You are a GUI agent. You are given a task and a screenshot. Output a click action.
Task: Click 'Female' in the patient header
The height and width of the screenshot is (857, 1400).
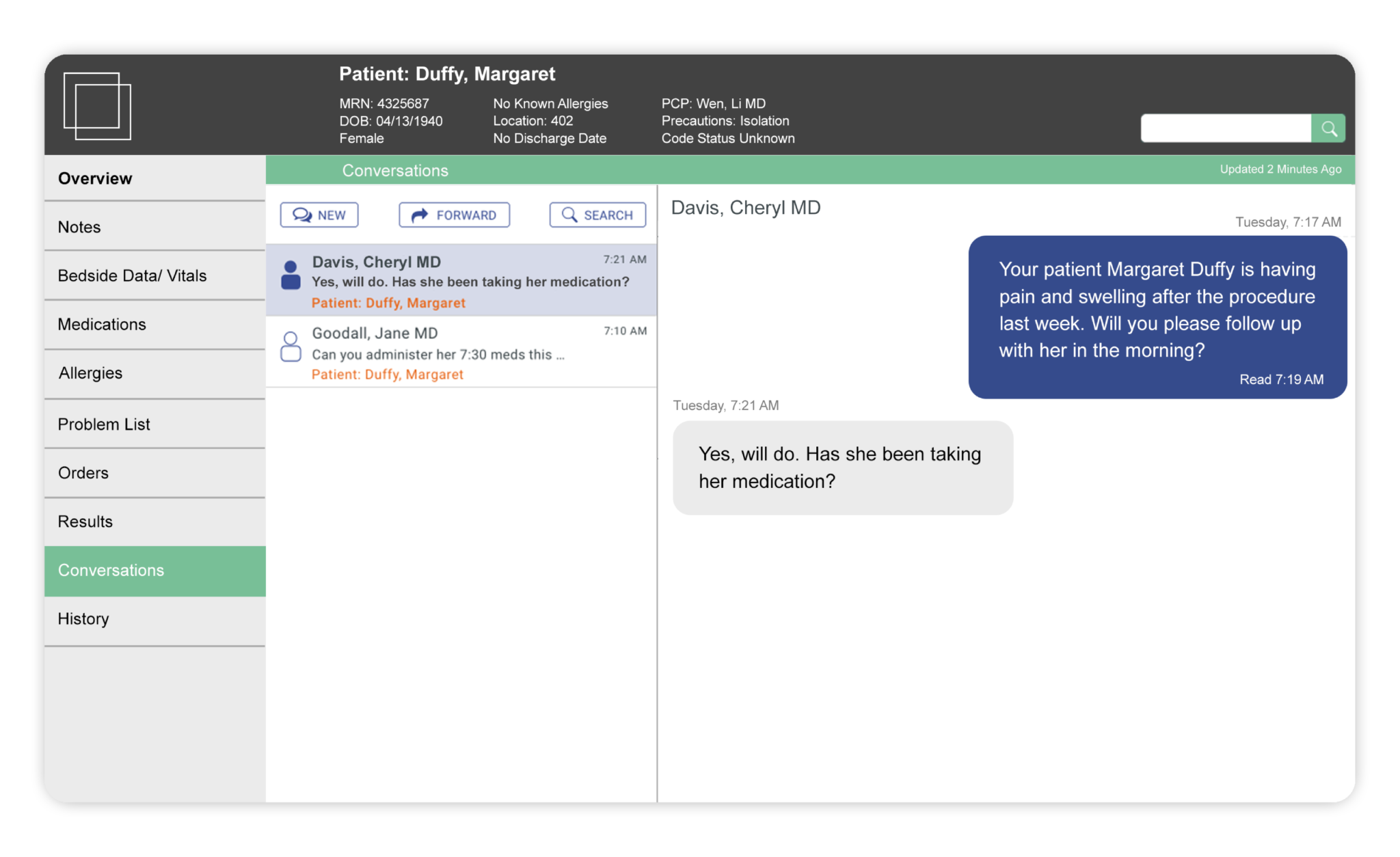coord(362,139)
